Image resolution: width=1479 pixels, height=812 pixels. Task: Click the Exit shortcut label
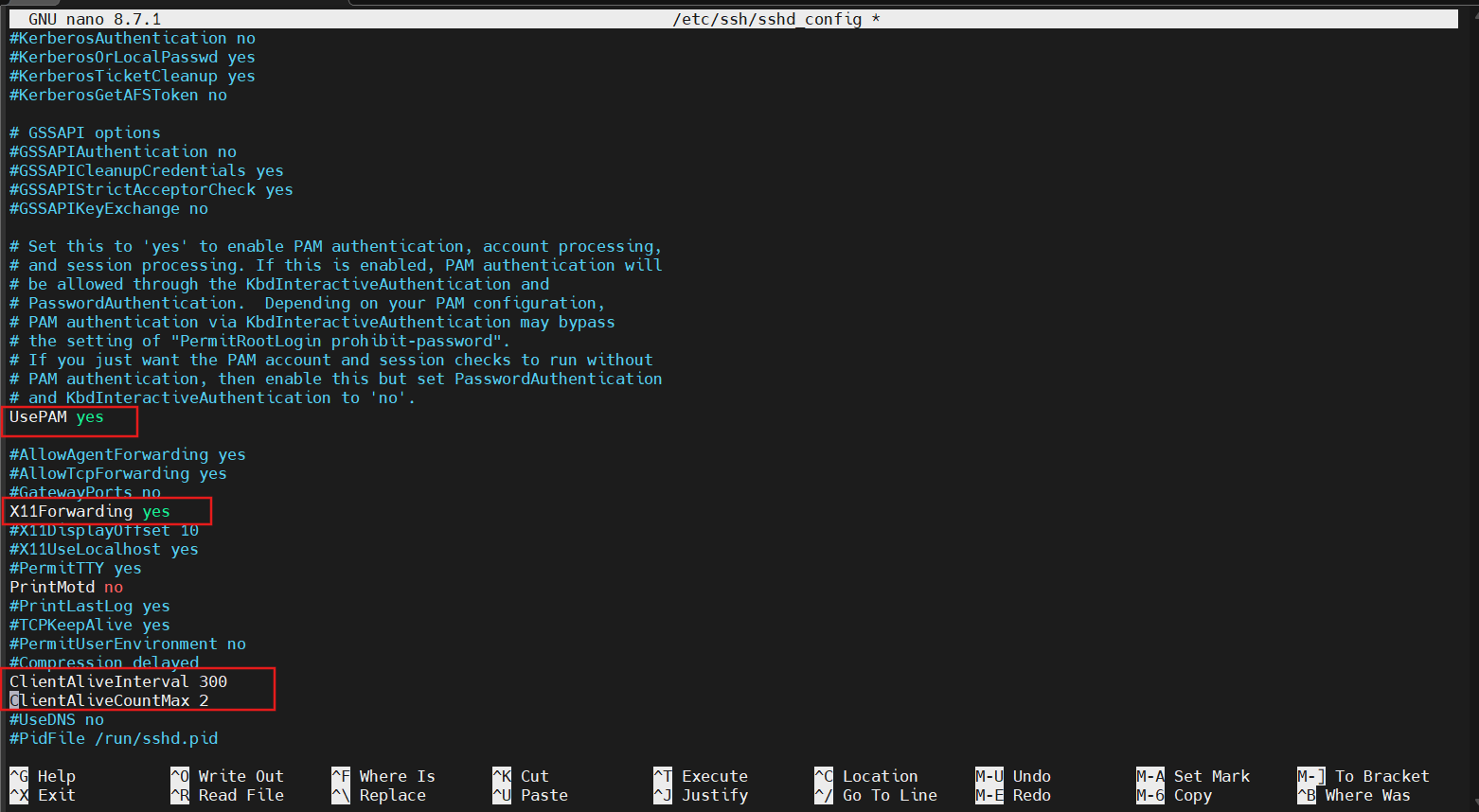click(42, 795)
